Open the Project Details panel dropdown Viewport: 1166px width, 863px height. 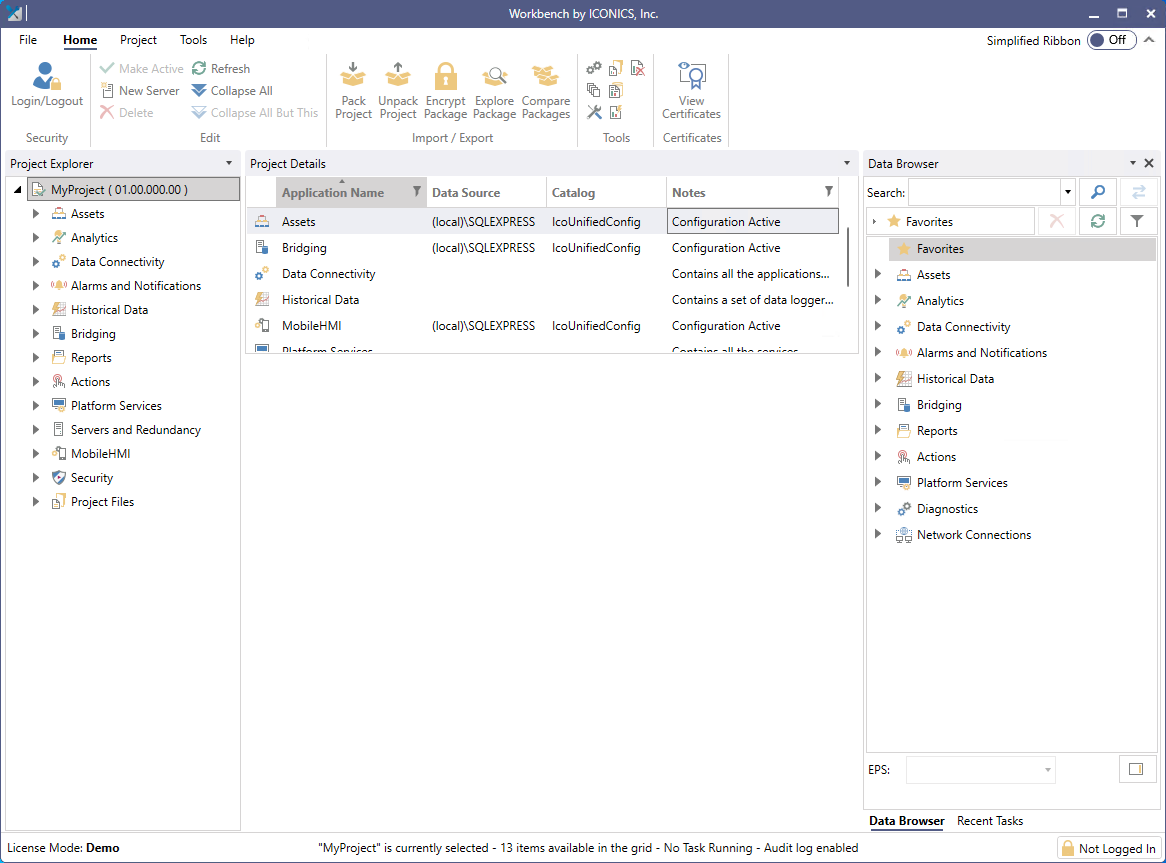(846, 164)
